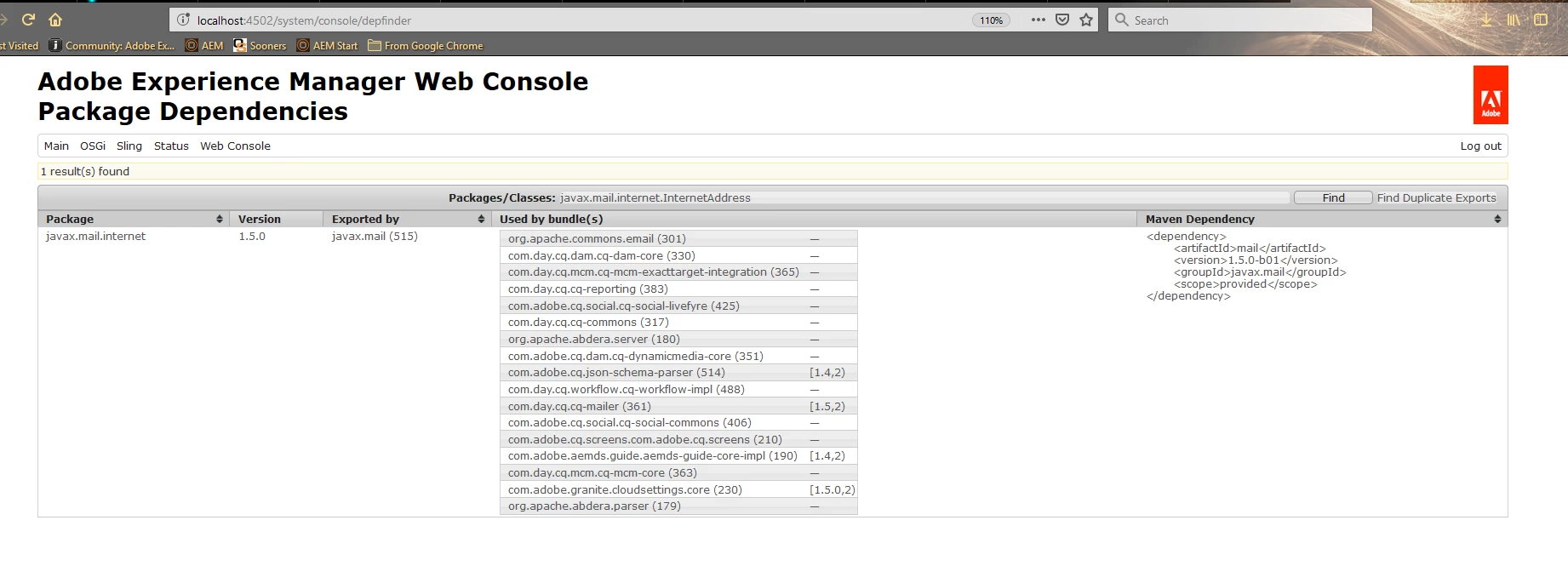Open granite.cloudsettings.core (230) bundle
This screenshot has width=1568, height=566.
[x=625, y=489]
